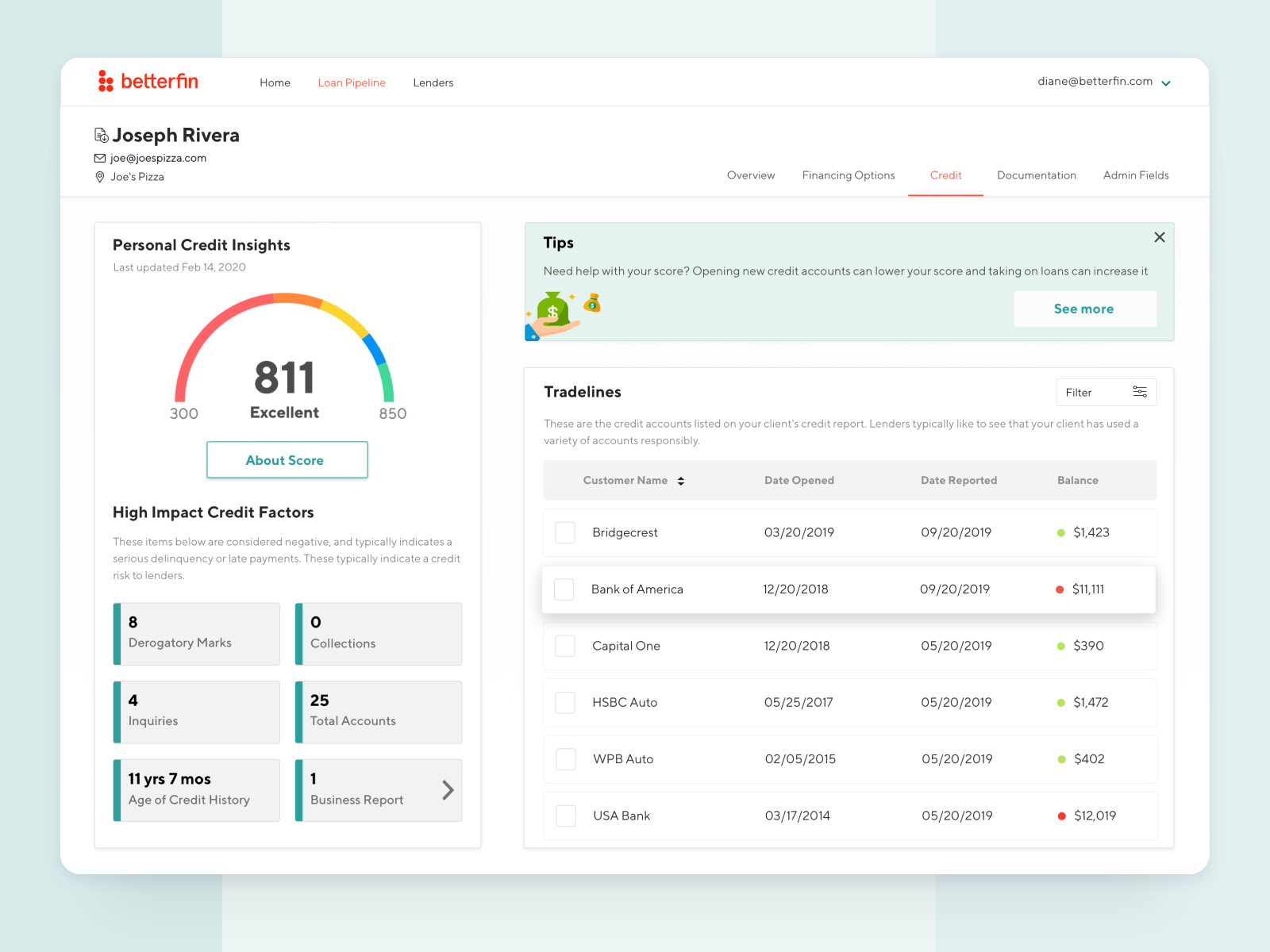Image resolution: width=1270 pixels, height=952 pixels.
Task: Select the Bank of America row checkbox
Action: click(x=564, y=589)
